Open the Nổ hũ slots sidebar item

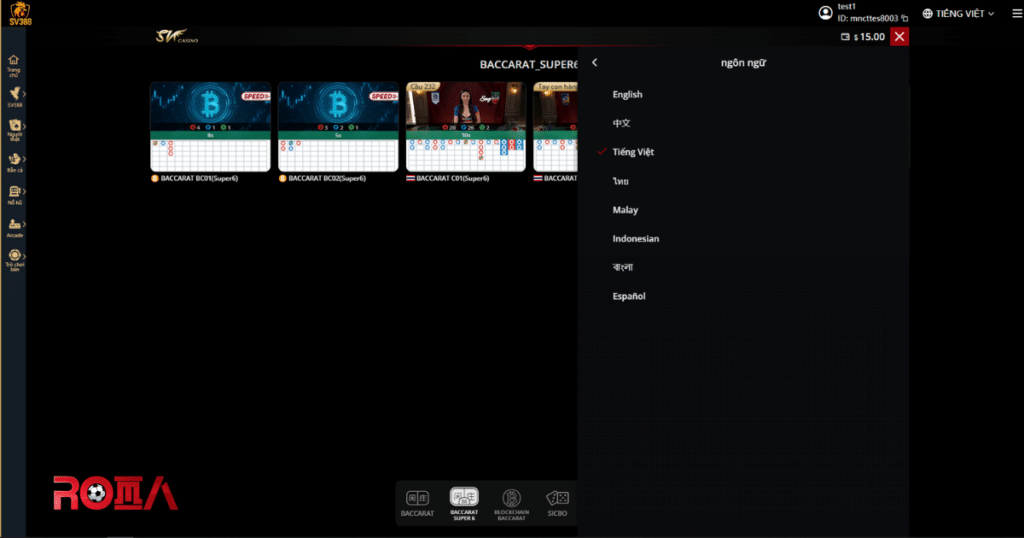click(x=14, y=195)
